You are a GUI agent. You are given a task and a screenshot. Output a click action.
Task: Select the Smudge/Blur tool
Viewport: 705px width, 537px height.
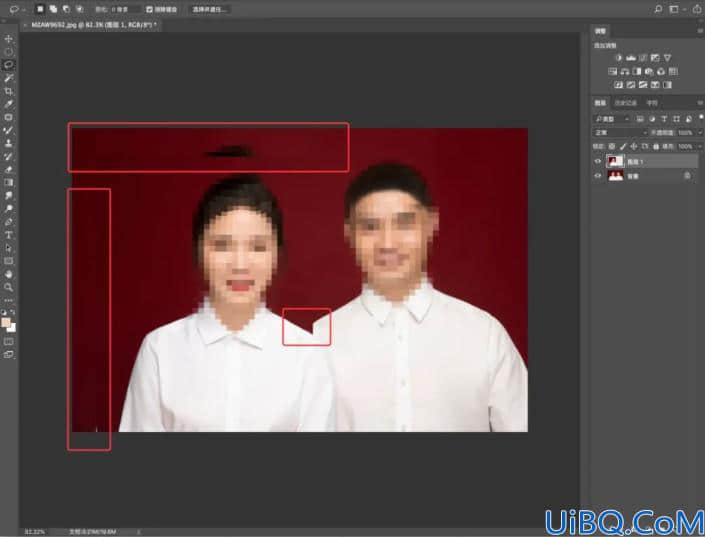coord(9,196)
